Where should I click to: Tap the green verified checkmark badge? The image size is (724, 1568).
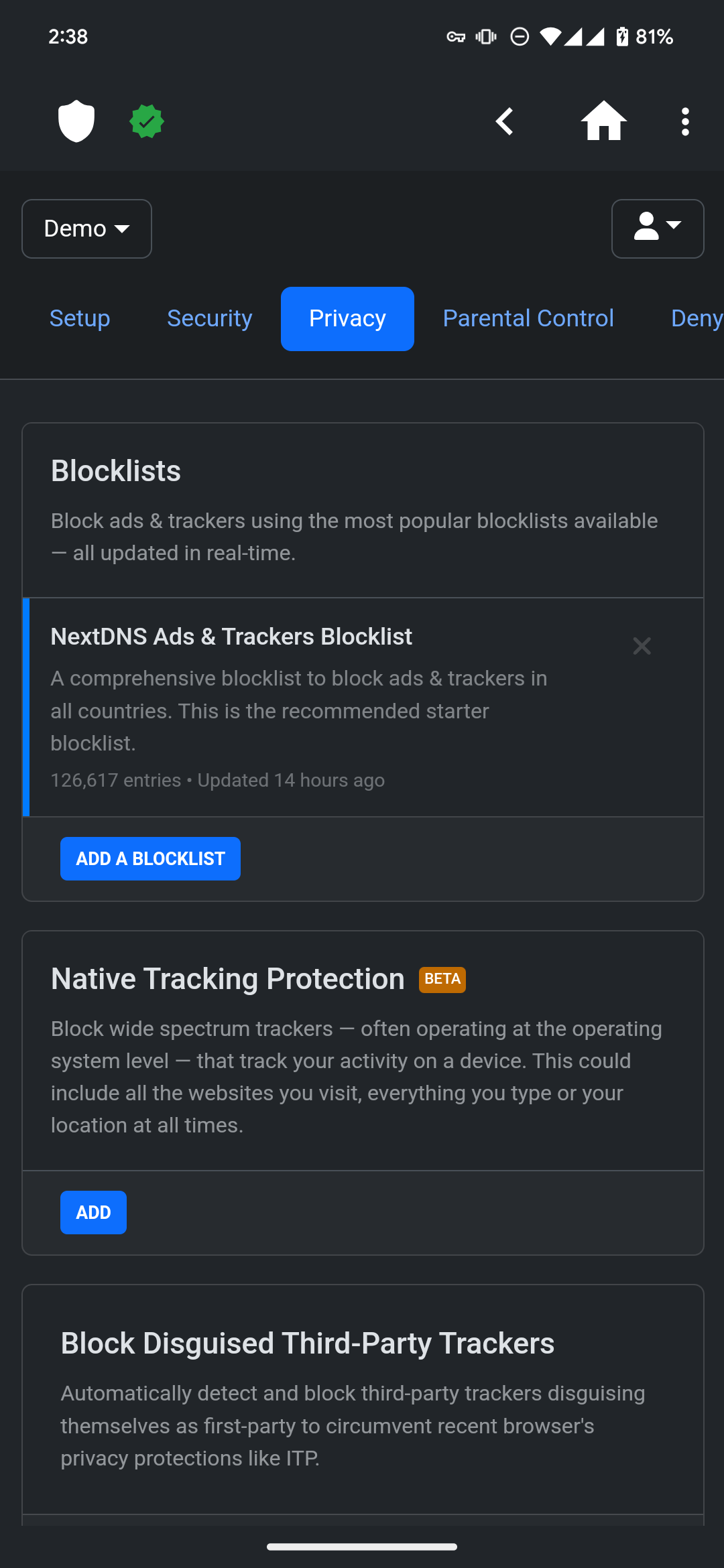(147, 121)
